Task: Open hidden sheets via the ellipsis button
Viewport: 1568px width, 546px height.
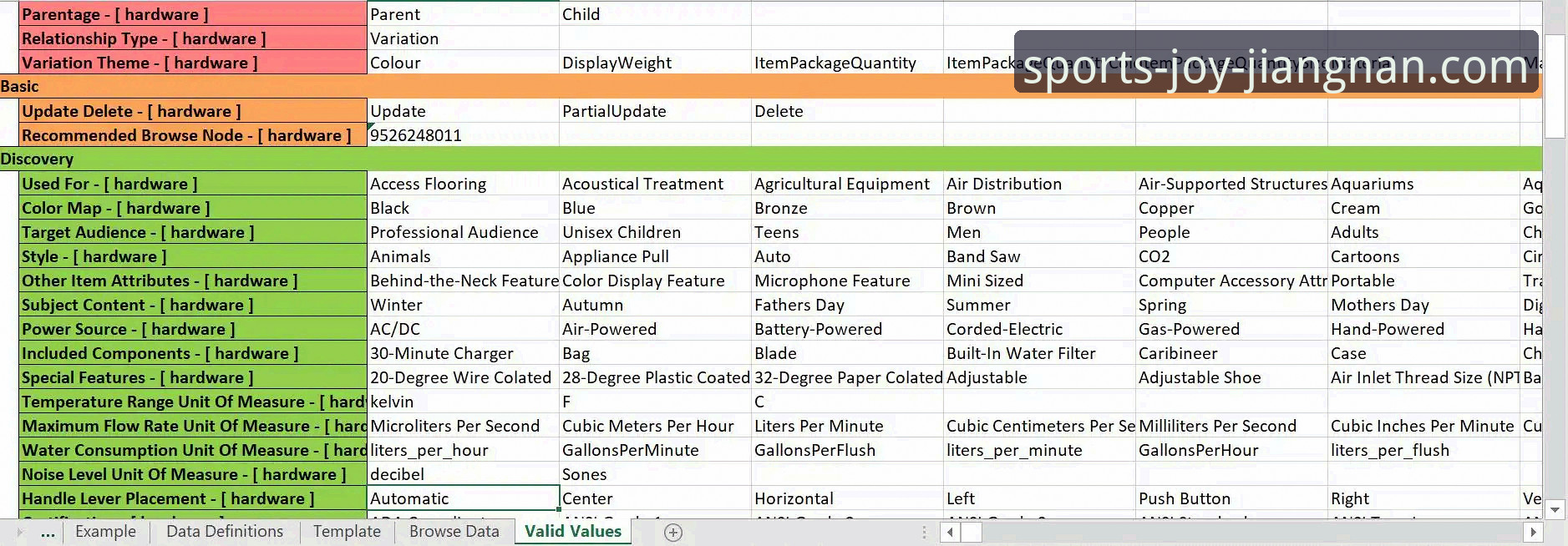Action: coord(48,533)
